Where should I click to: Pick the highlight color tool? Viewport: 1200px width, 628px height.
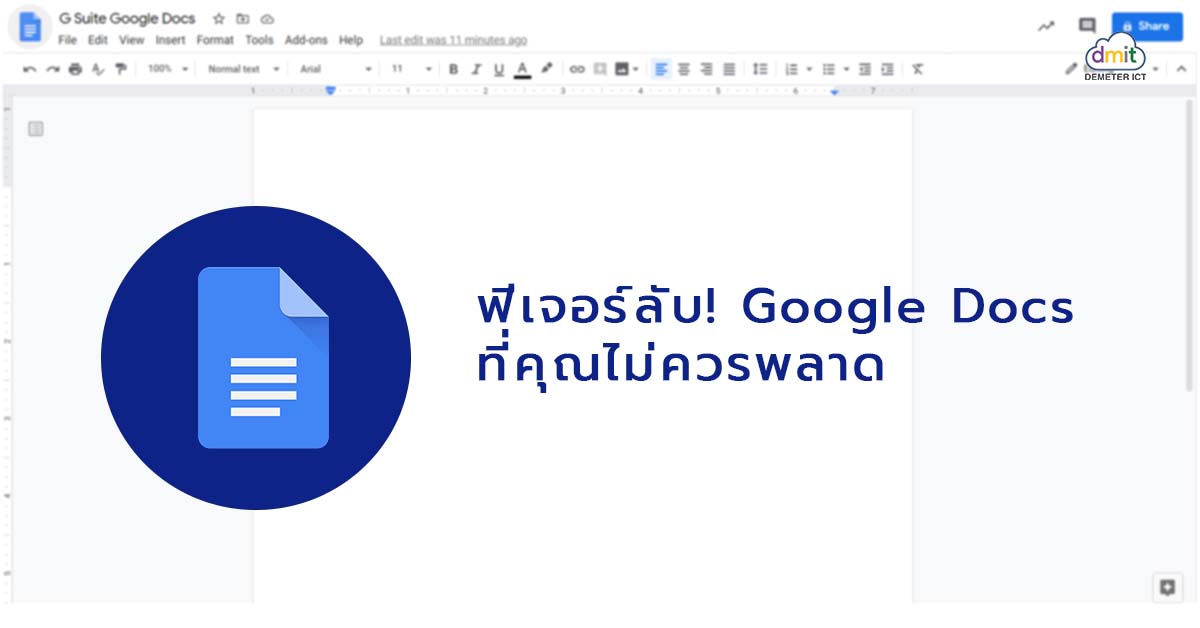[546, 69]
